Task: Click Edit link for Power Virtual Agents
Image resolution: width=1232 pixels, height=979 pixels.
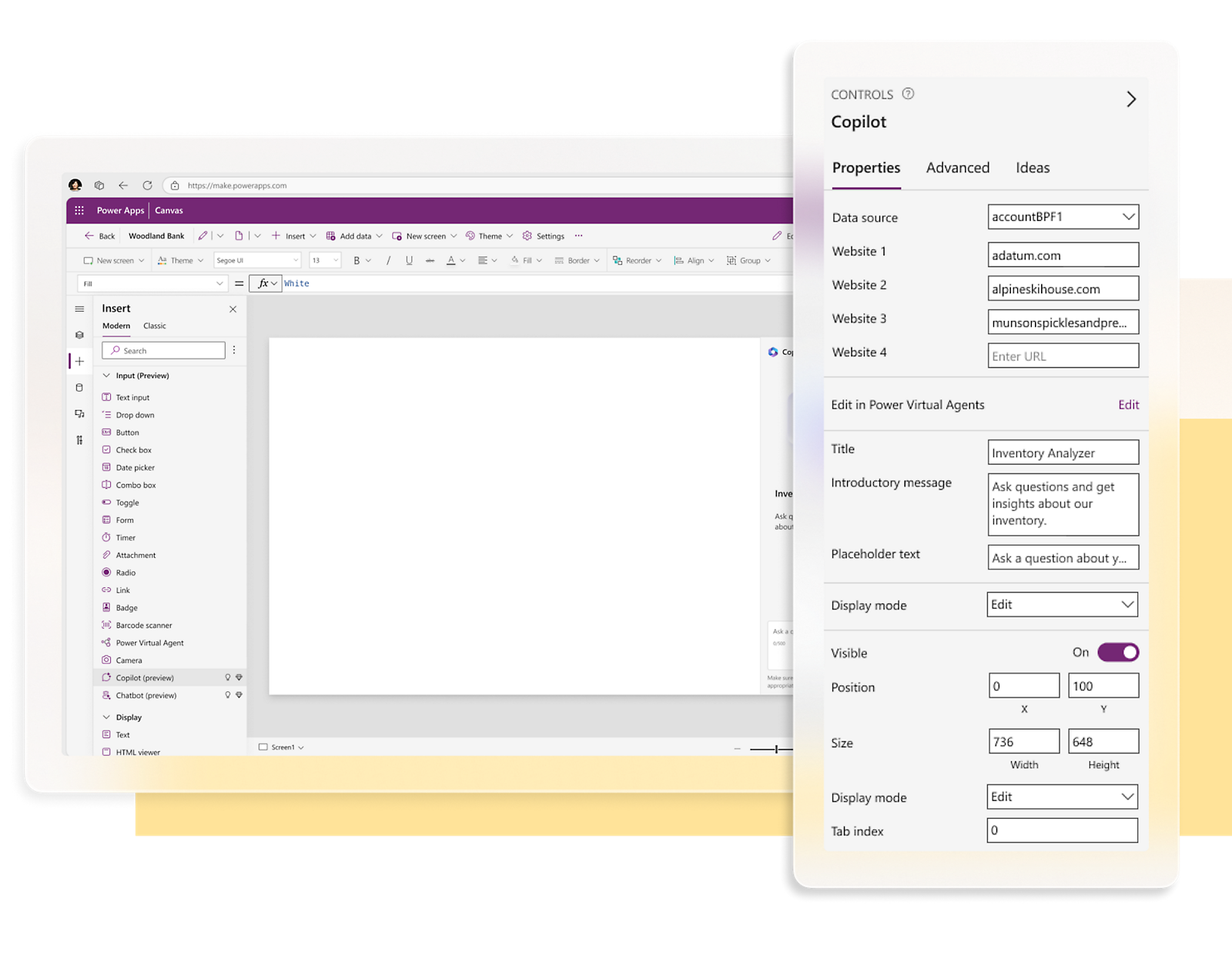Action: point(1128,405)
